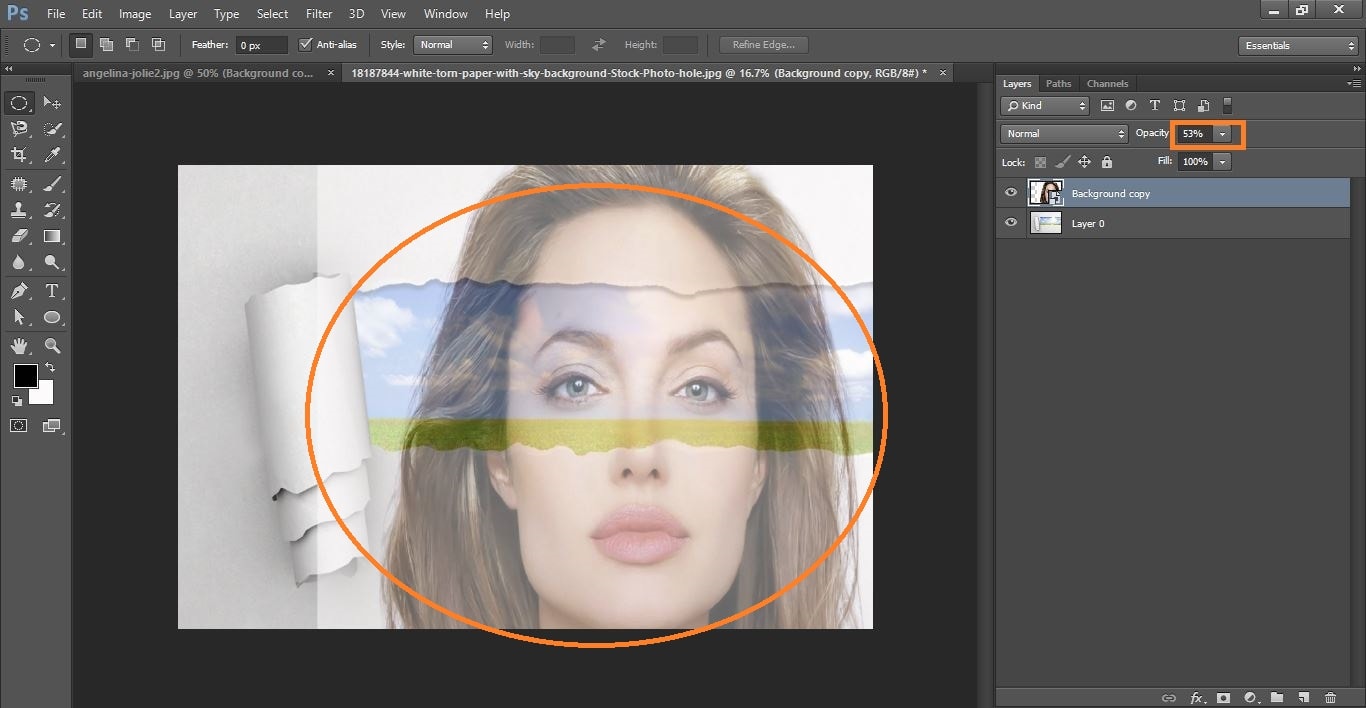Screen dimensions: 1366x708
Task: Hide the Background copy layer
Action: [x=1011, y=193]
